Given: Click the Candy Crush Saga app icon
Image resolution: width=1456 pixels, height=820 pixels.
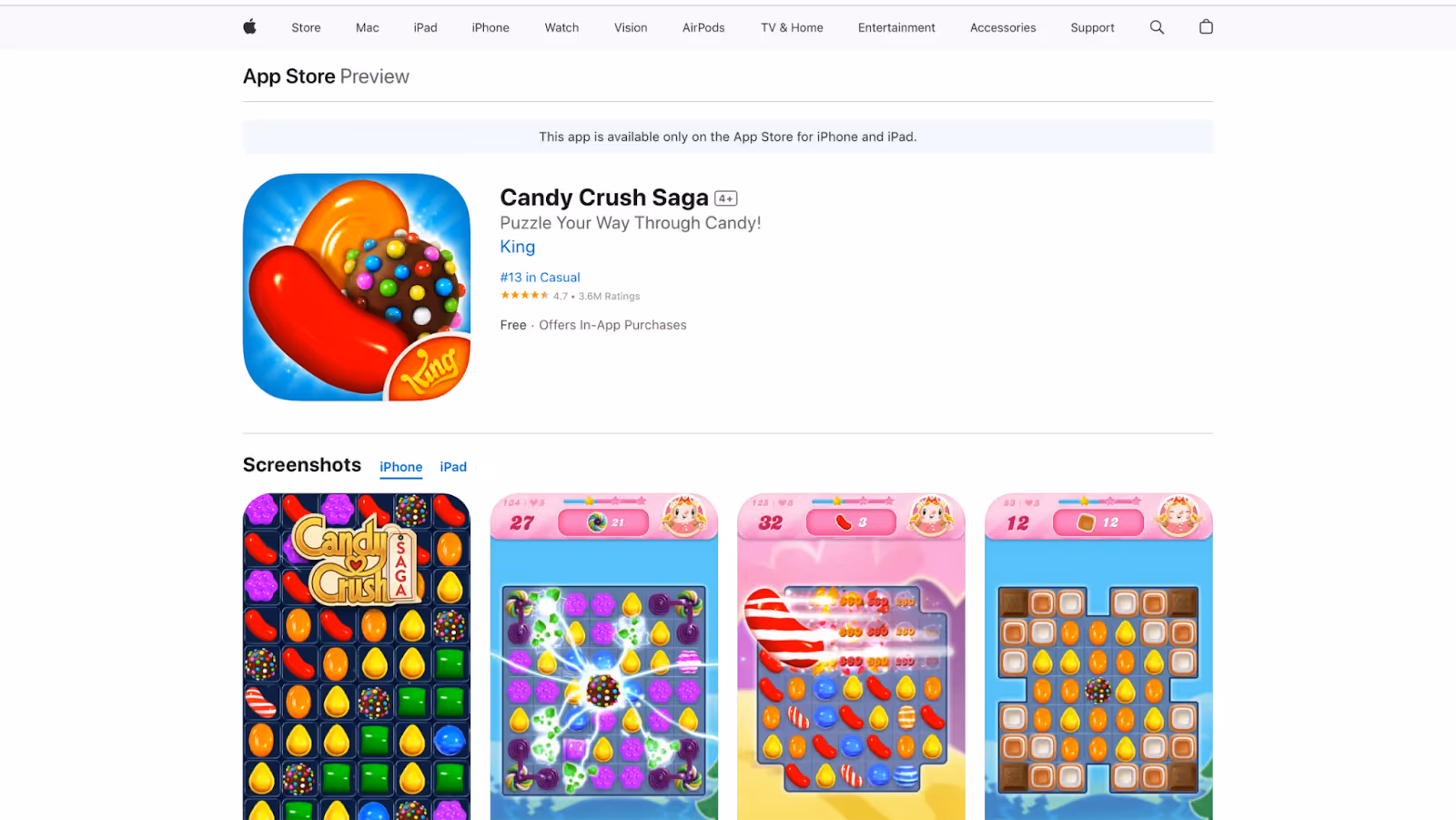Looking at the screenshot, I should (357, 287).
